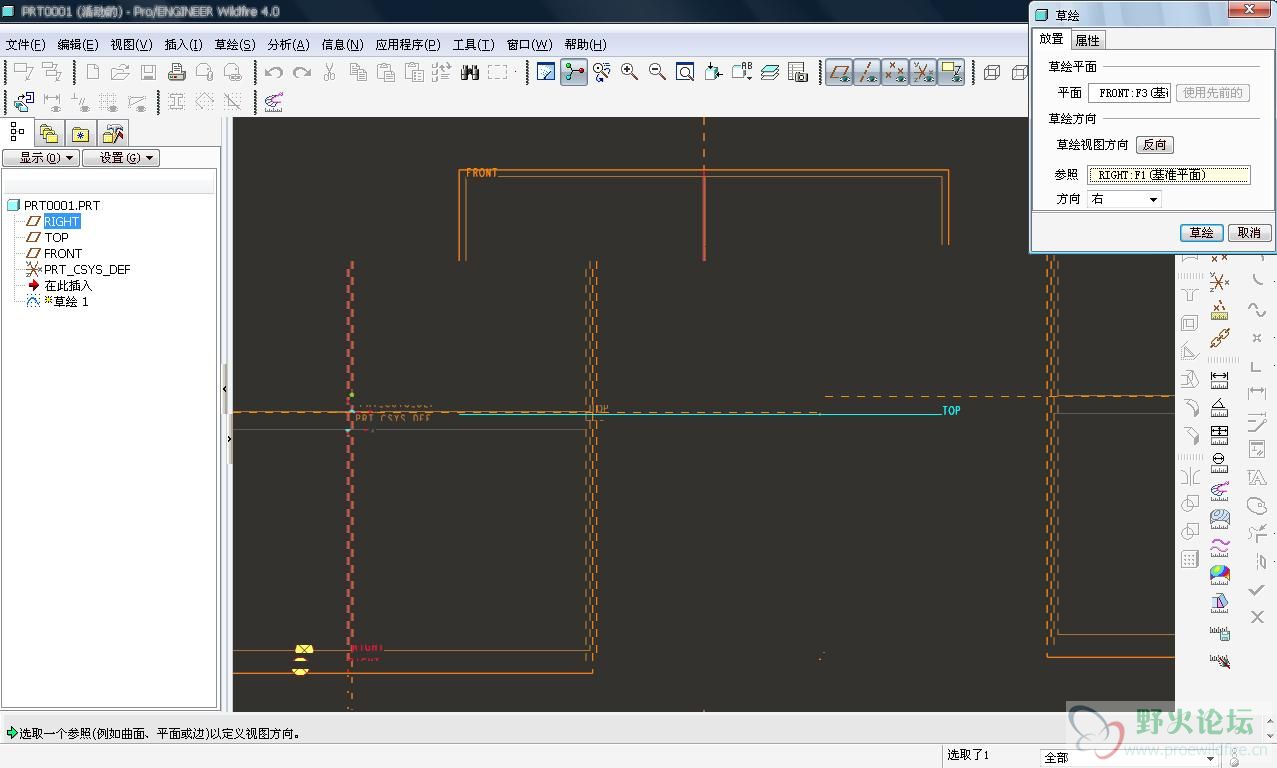Click the Wireframe display cube icon

click(x=992, y=72)
